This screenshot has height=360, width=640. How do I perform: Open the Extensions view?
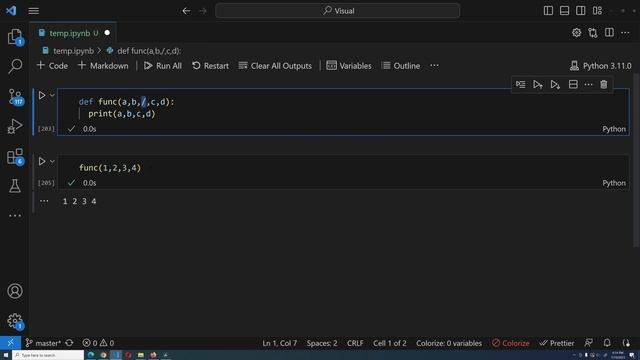point(15,156)
